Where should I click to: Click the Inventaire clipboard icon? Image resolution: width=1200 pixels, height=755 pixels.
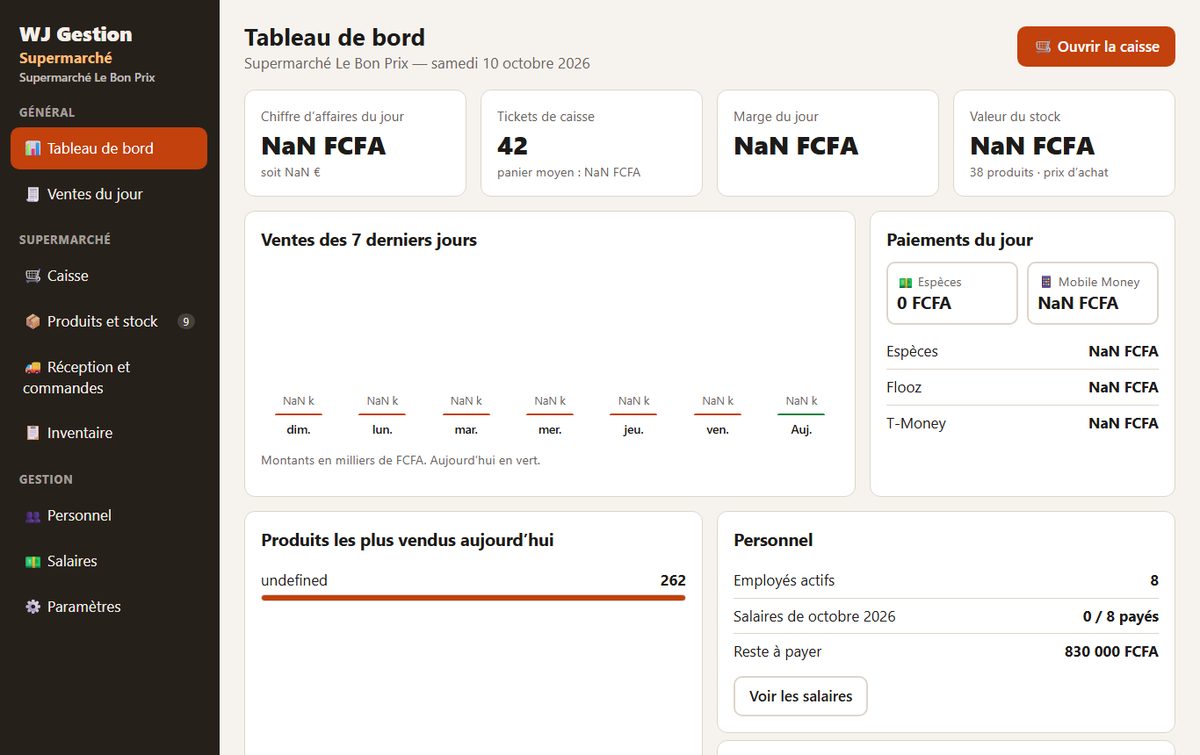[x=33, y=433]
